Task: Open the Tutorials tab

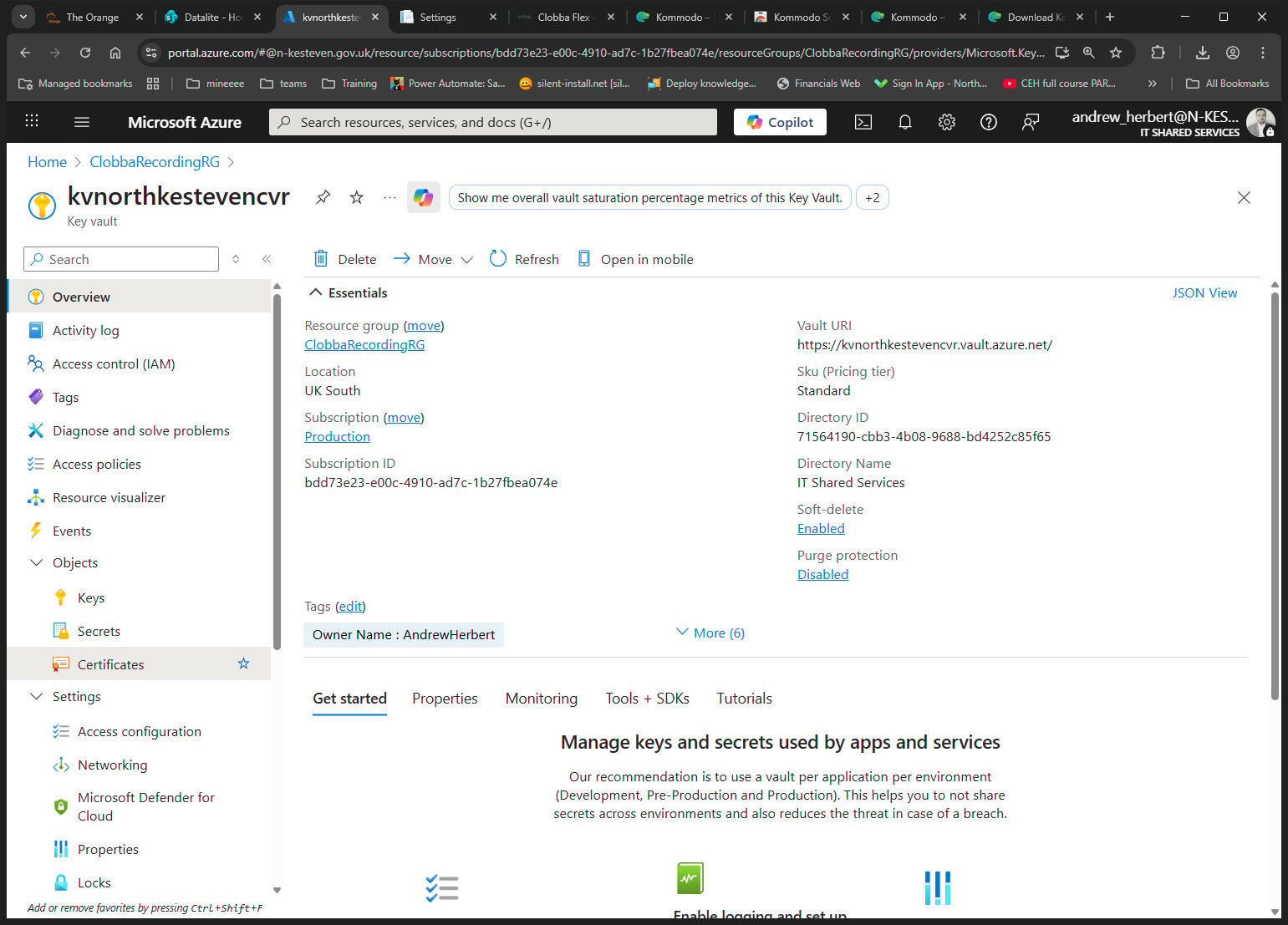Action: point(744,699)
